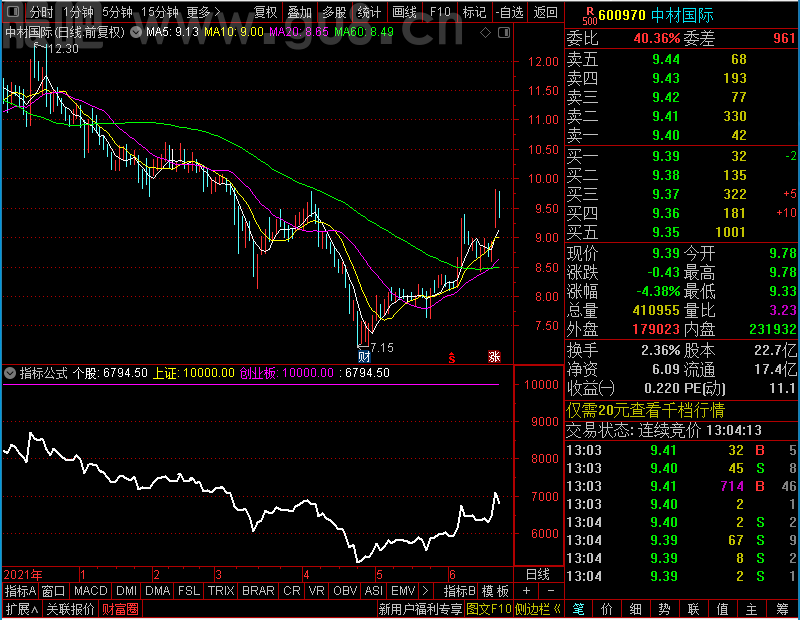The image size is (800, 620).
Task: Switch to the 15分钟 chart period
Action: pyautogui.click(x=159, y=12)
